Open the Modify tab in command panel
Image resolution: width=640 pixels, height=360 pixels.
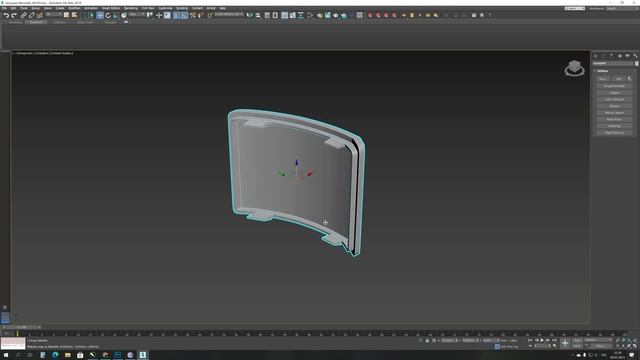point(603,56)
